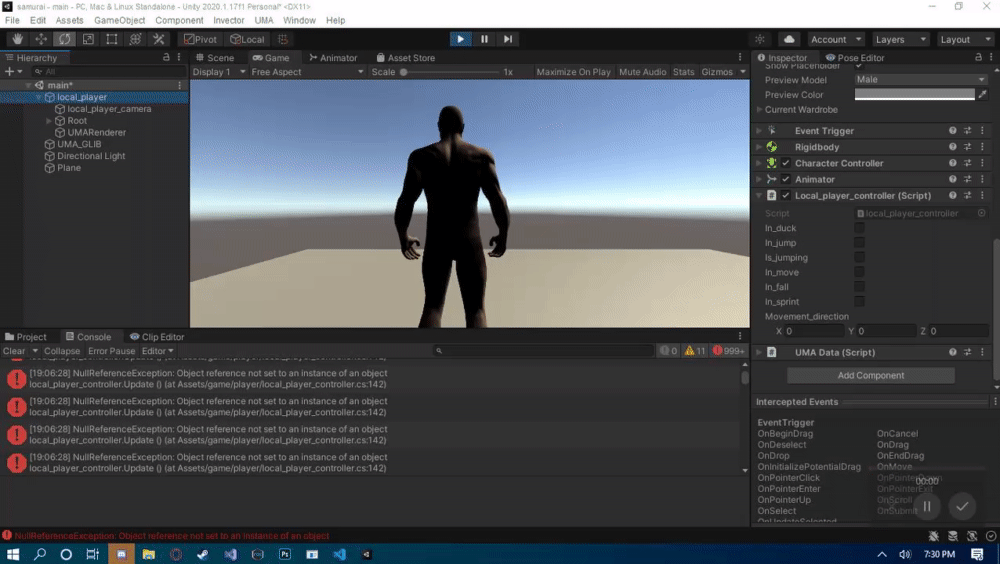Screen dimensions: 1000x564
Task: Toggle Maximize On Play
Action: click(573, 72)
